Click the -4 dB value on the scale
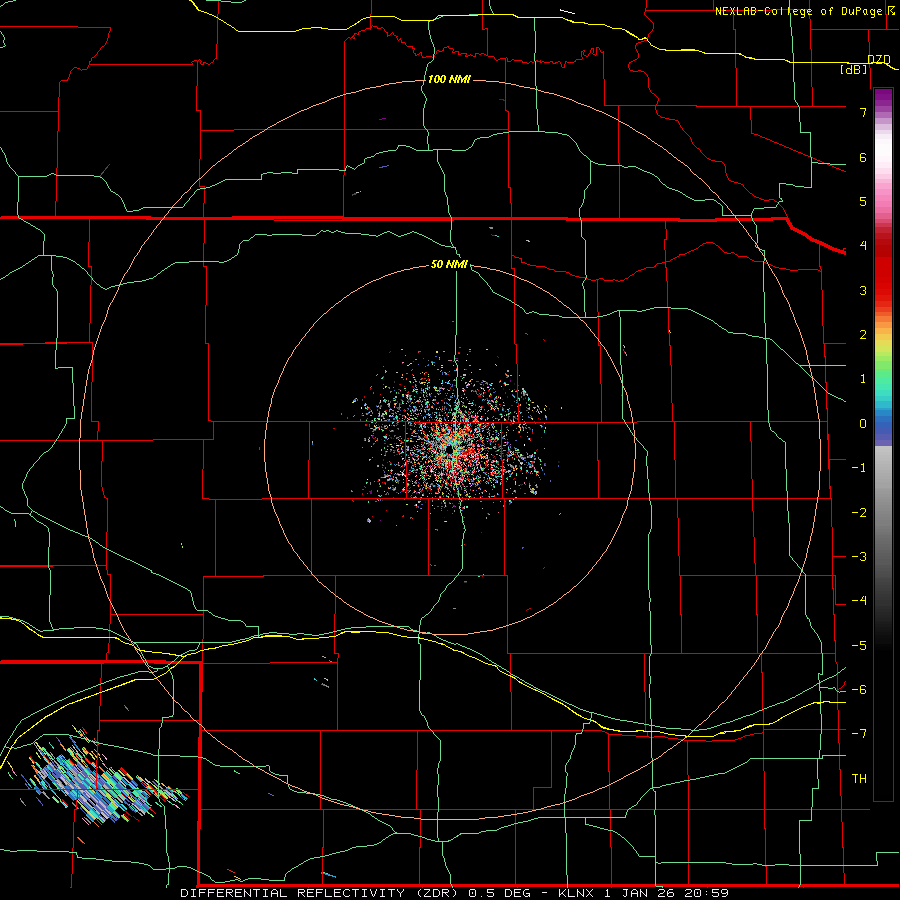The height and width of the screenshot is (900, 900). [859, 601]
